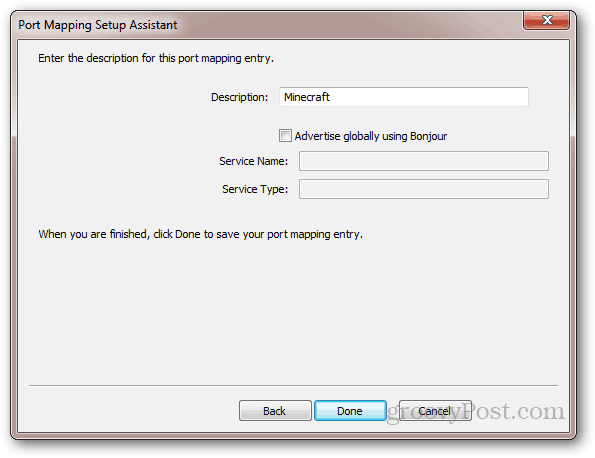Click the 'Service Type:' label

255,189
